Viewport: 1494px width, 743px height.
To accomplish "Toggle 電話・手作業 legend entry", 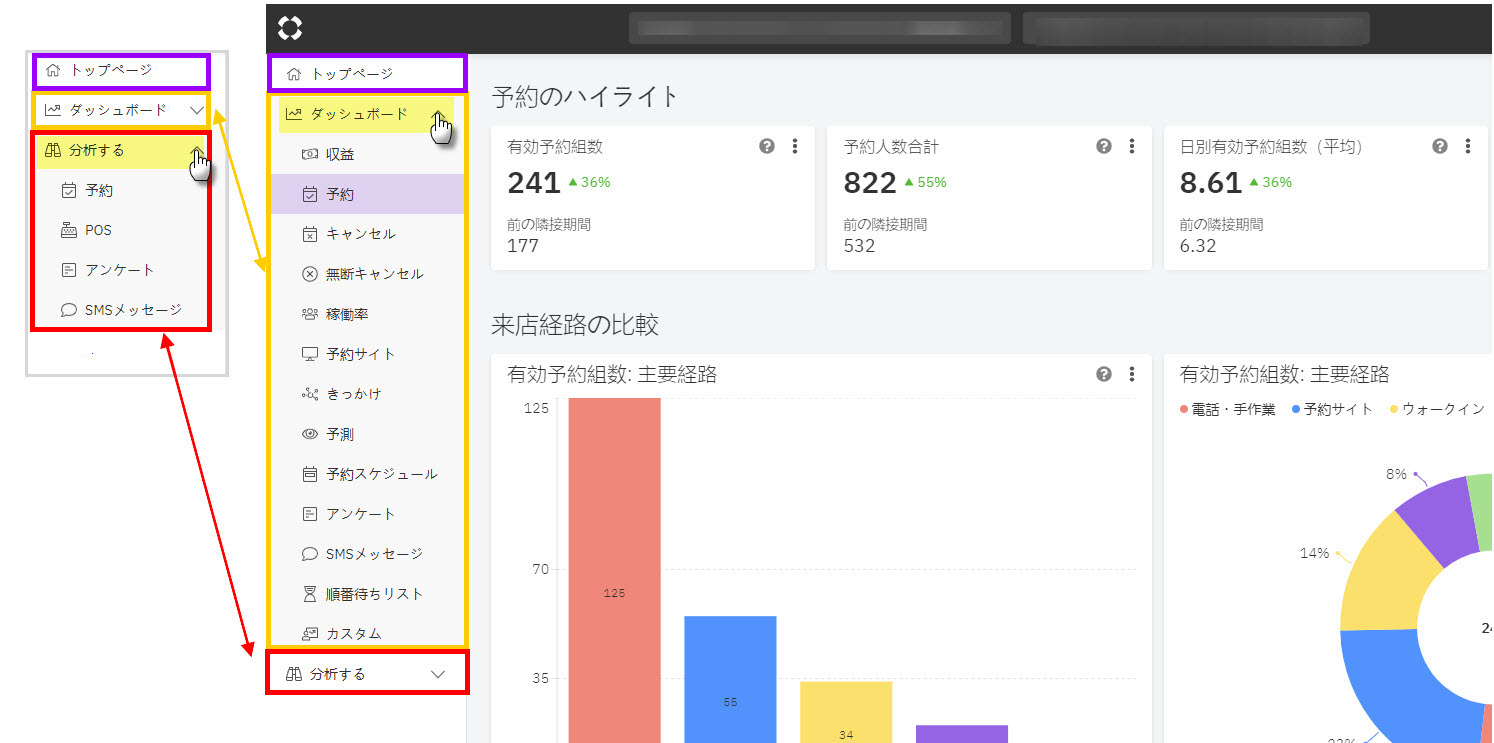I will coord(1228,409).
